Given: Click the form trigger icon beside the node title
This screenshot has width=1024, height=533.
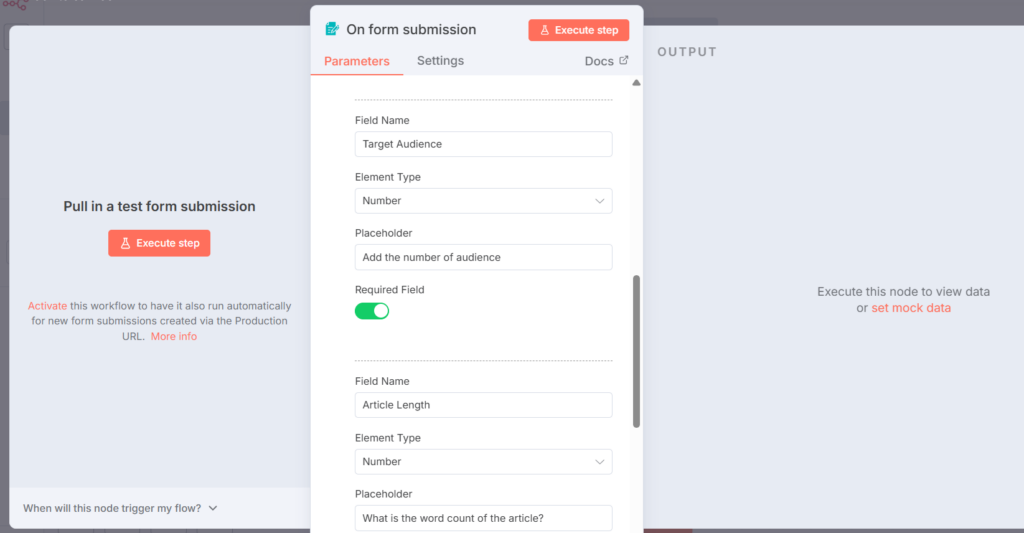Looking at the screenshot, I should tap(333, 30).
